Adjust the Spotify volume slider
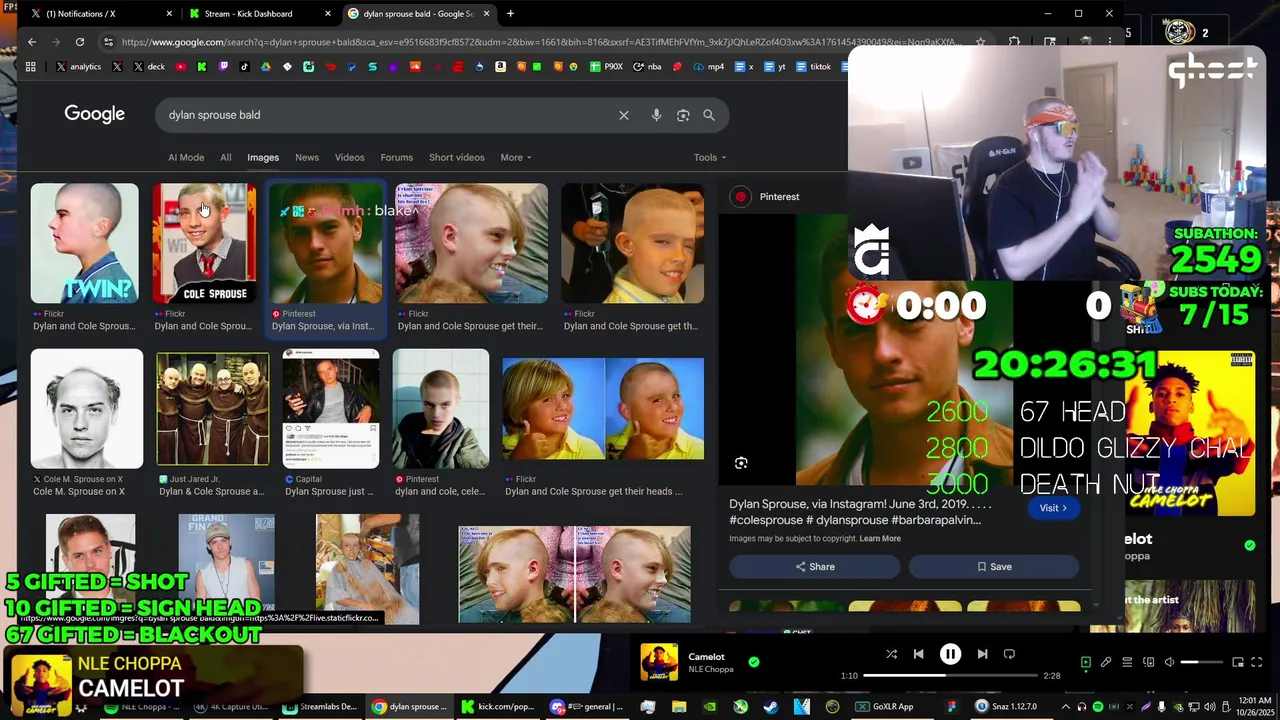This screenshot has width=1280, height=720. (1204, 662)
